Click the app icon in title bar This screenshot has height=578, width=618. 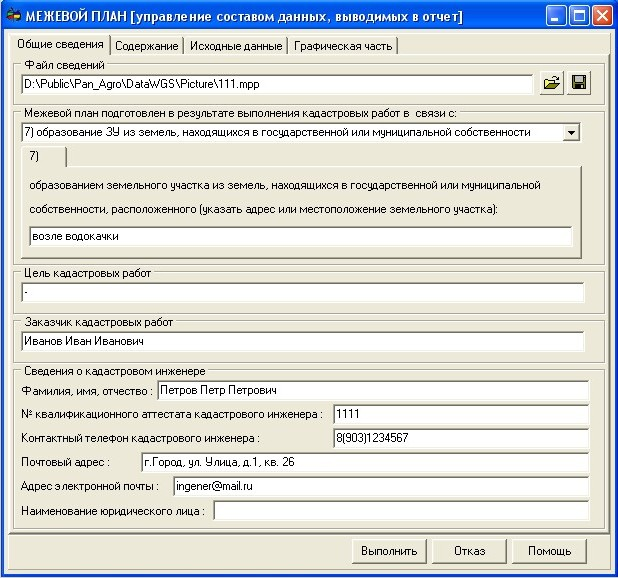(15, 16)
